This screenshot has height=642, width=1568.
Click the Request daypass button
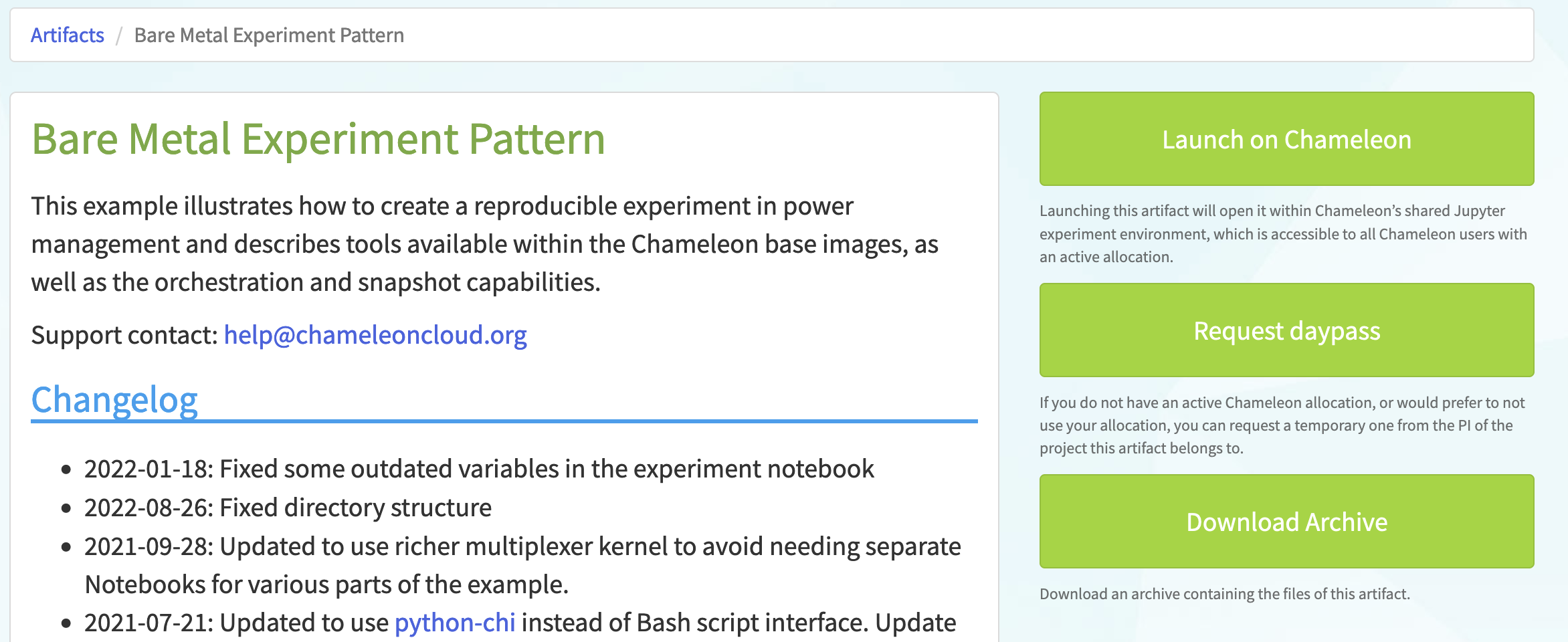point(1286,330)
